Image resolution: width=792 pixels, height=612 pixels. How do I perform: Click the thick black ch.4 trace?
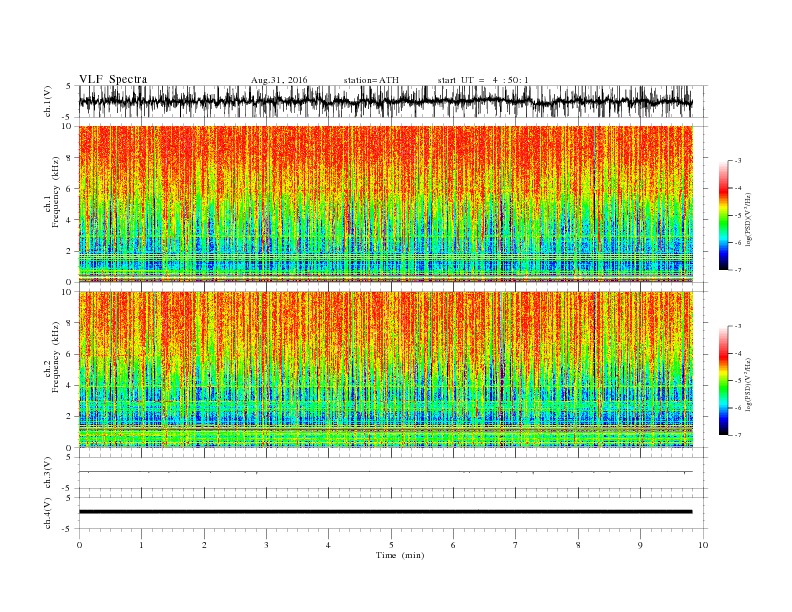385,512
